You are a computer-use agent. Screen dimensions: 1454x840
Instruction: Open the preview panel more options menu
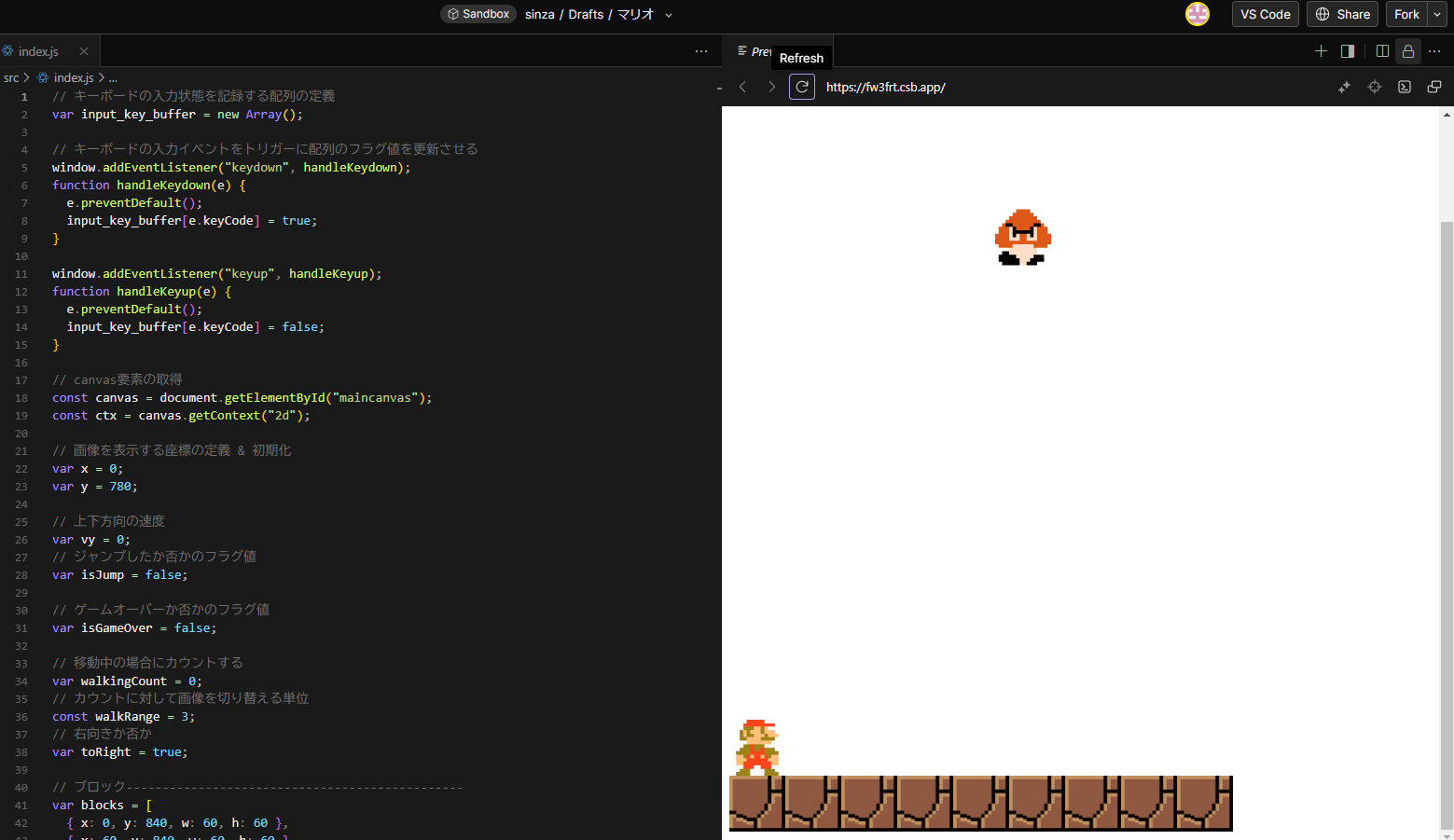tap(1434, 51)
